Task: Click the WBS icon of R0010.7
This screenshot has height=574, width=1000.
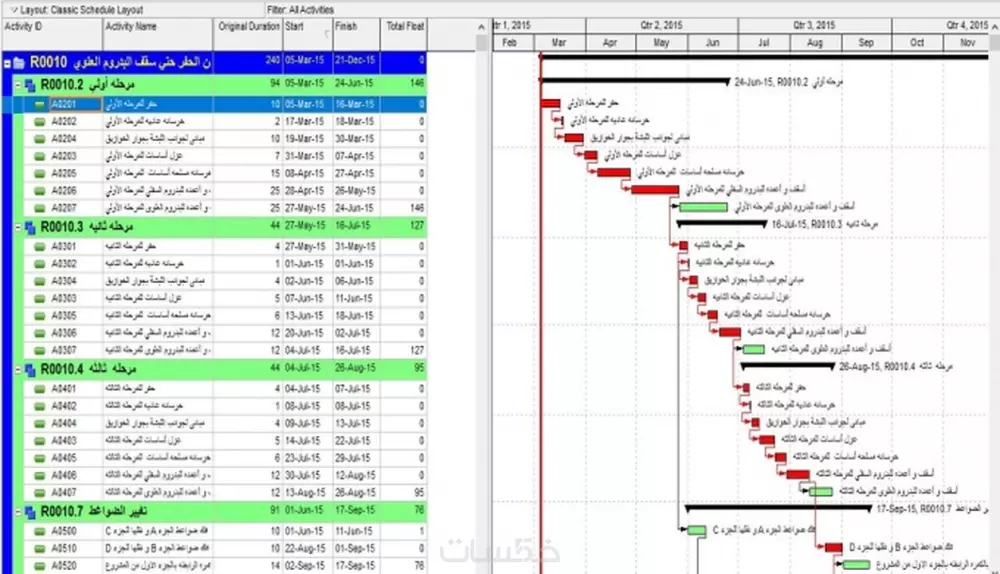Action: pyautogui.click(x=30, y=511)
